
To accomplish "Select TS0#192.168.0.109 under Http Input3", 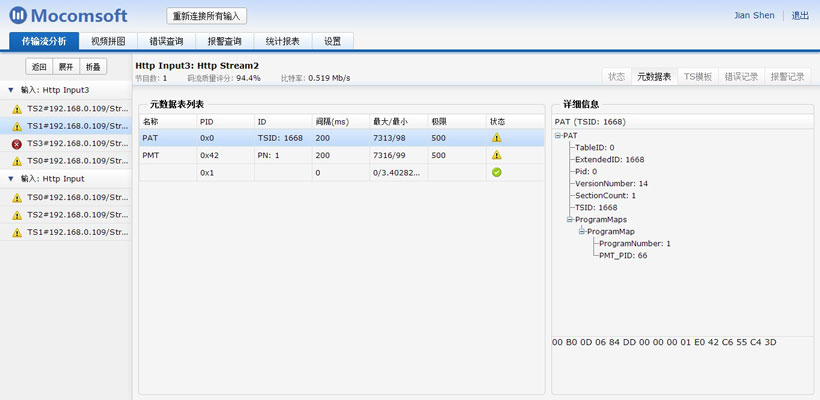I will click(x=65, y=161).
